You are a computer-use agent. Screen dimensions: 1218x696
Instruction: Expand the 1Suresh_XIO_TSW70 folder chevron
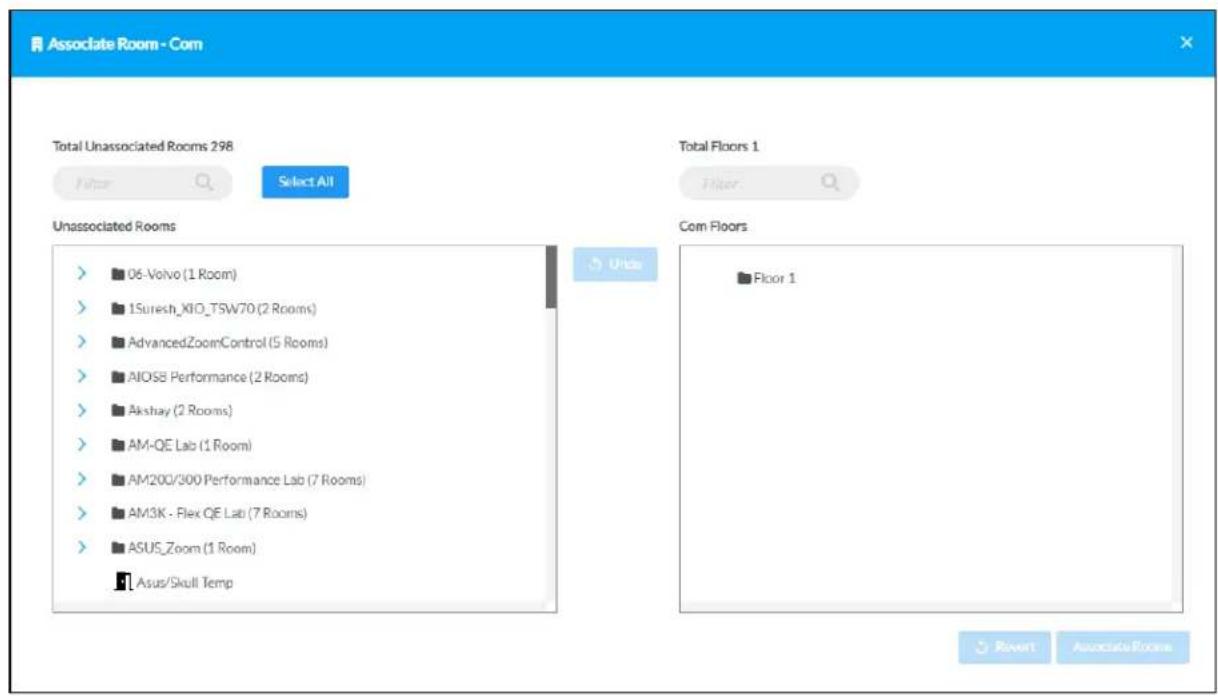(x=81, y=308)
